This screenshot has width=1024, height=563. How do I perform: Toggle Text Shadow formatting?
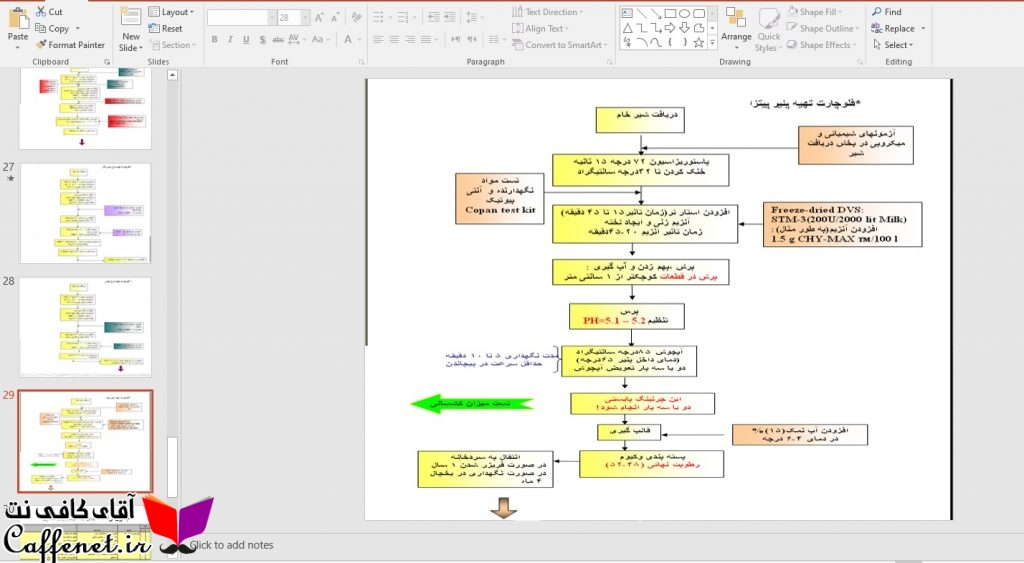262,40
